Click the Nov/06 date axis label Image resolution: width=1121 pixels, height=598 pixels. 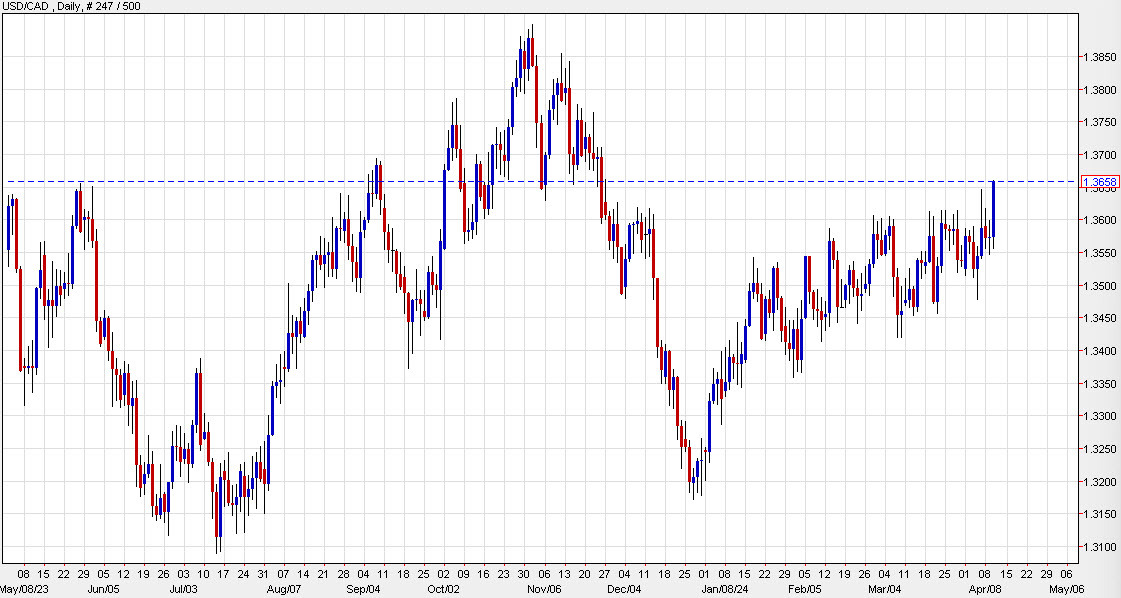click(x=544, y=589)
